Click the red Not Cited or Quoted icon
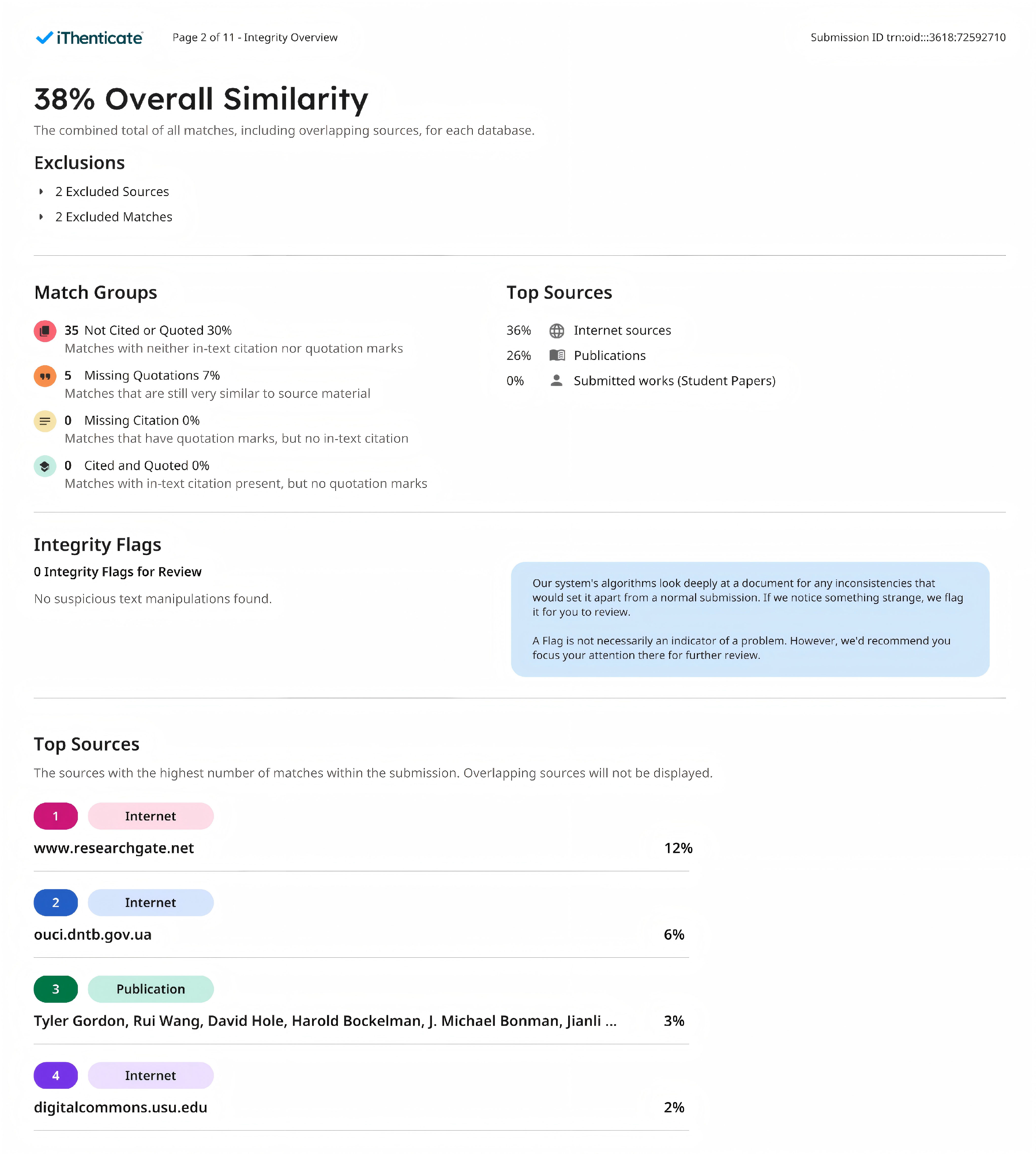The width and height of the screenshot is (1036, 1154). [45, 331]
